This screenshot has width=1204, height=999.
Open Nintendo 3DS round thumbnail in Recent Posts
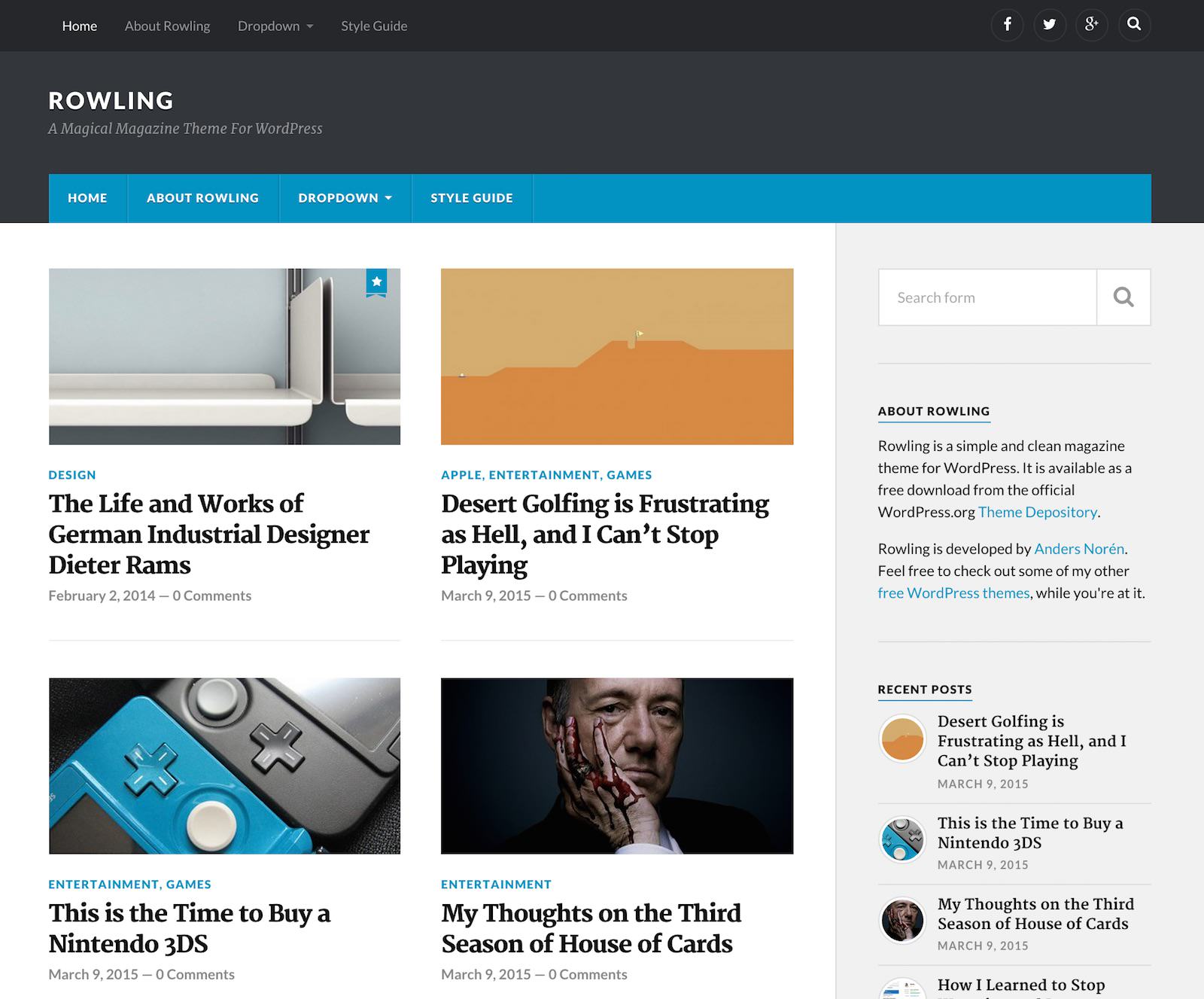(902, 839)
